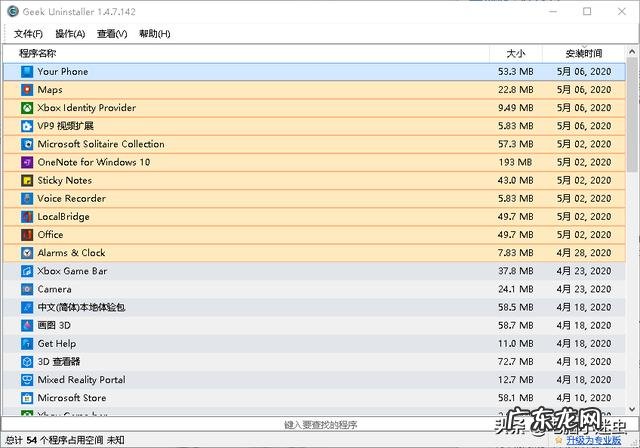The image size is (640, 448).
Task: Select Xbox Identity Provider name text
Action: coord(87,108)
